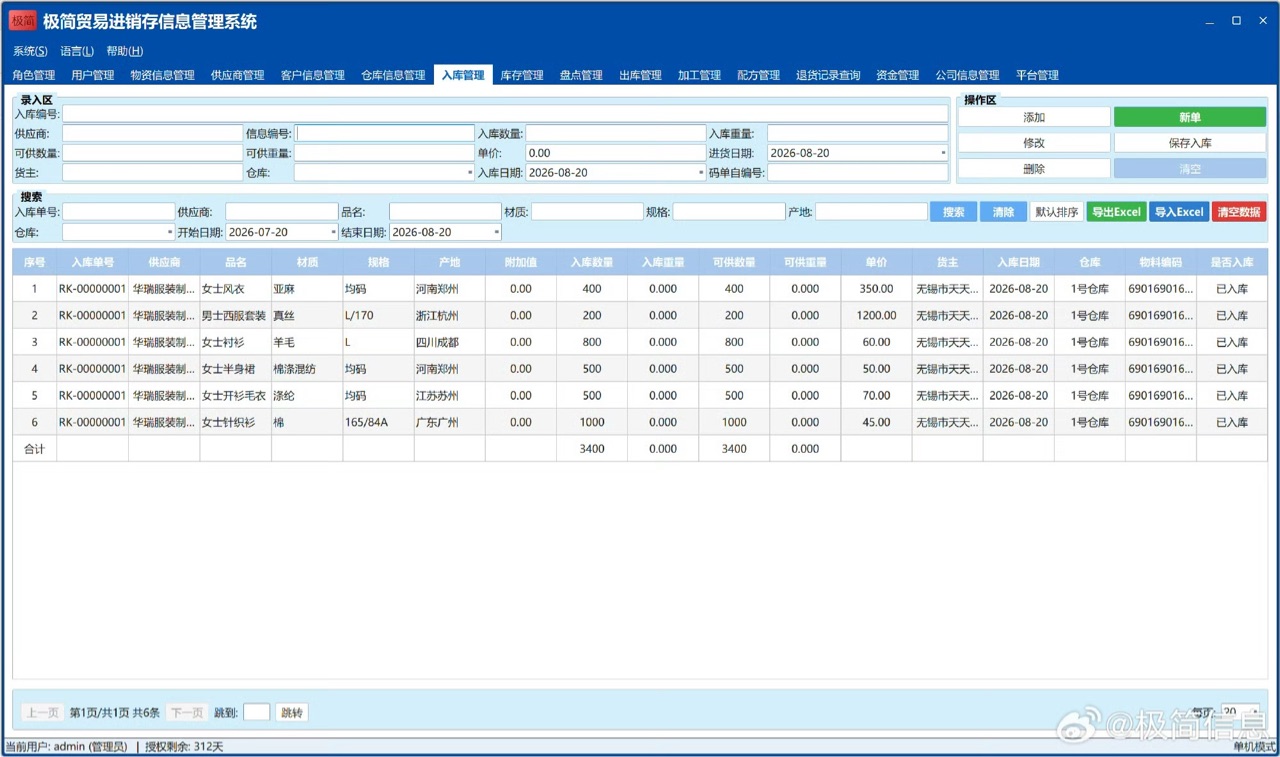Click the green 新单 button
This screenshot has height=757, width=1280.
pos(1190,117)
